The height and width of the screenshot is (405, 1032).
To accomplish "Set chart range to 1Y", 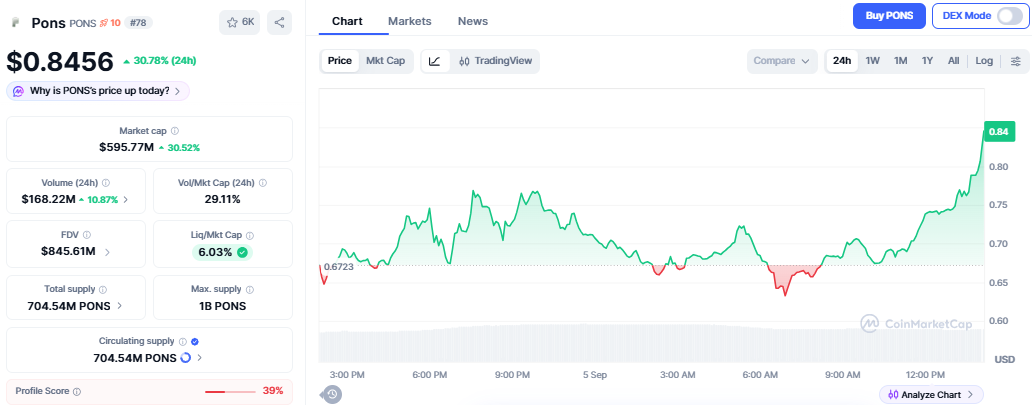I will [x=927, y=61].
